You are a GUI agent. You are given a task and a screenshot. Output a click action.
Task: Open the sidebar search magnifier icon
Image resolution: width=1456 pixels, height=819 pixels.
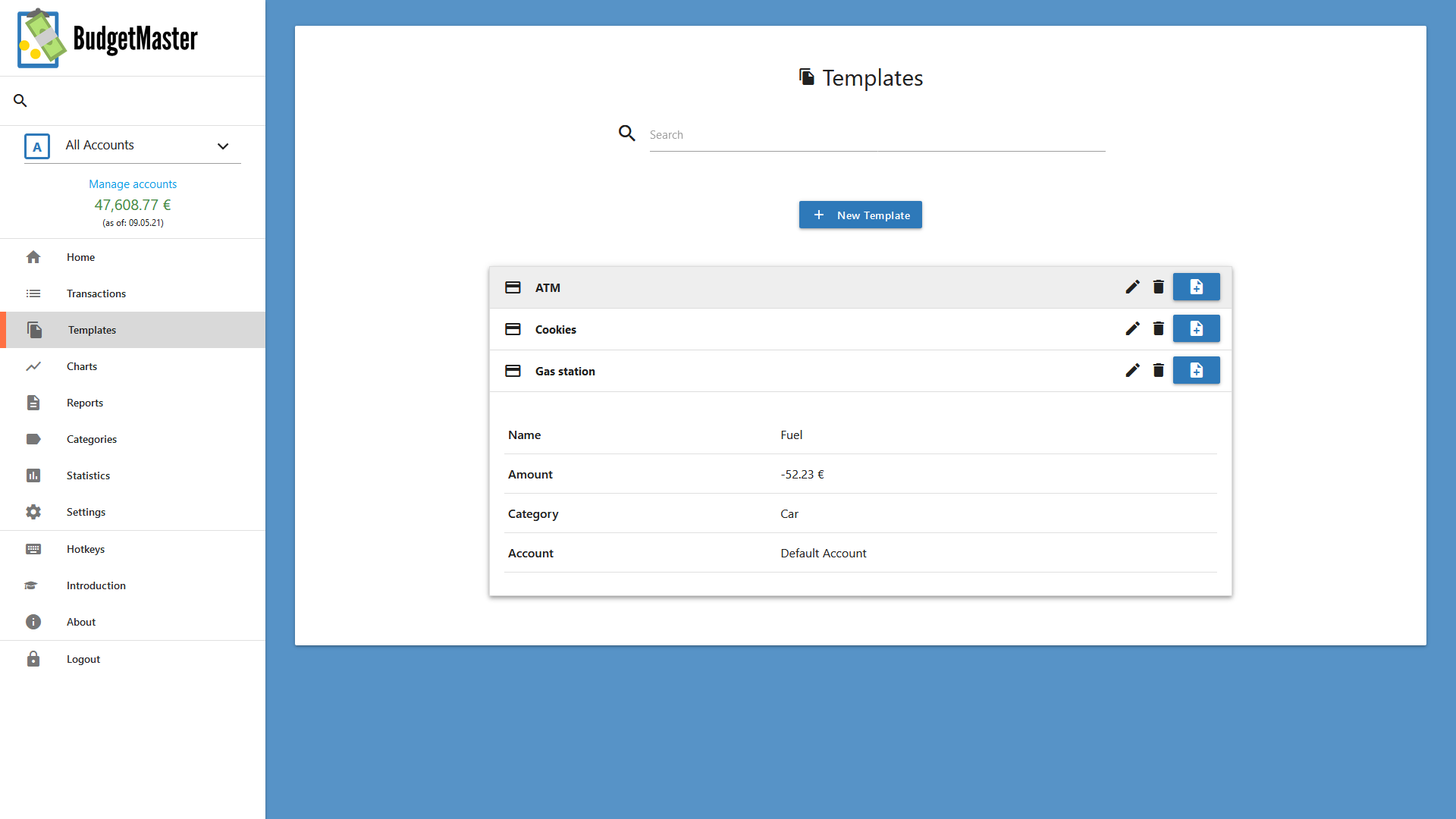[x=20, y=100]
